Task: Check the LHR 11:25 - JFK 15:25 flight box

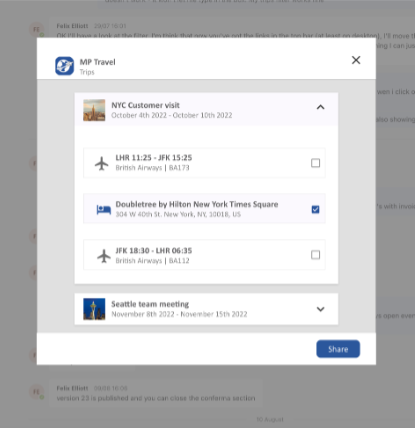Action: pos(315,163)
